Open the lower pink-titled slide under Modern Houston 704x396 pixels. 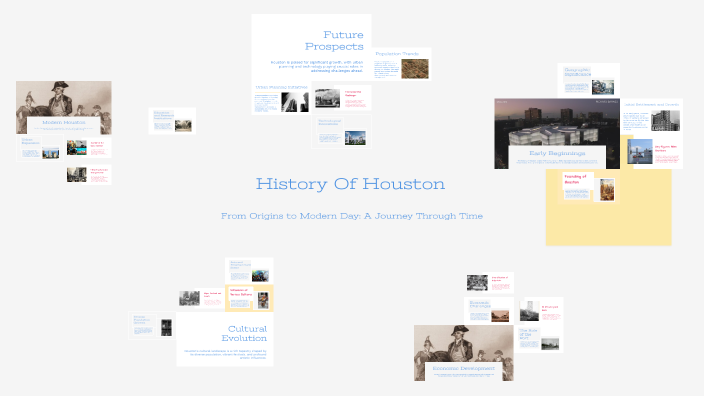[88, 175]
